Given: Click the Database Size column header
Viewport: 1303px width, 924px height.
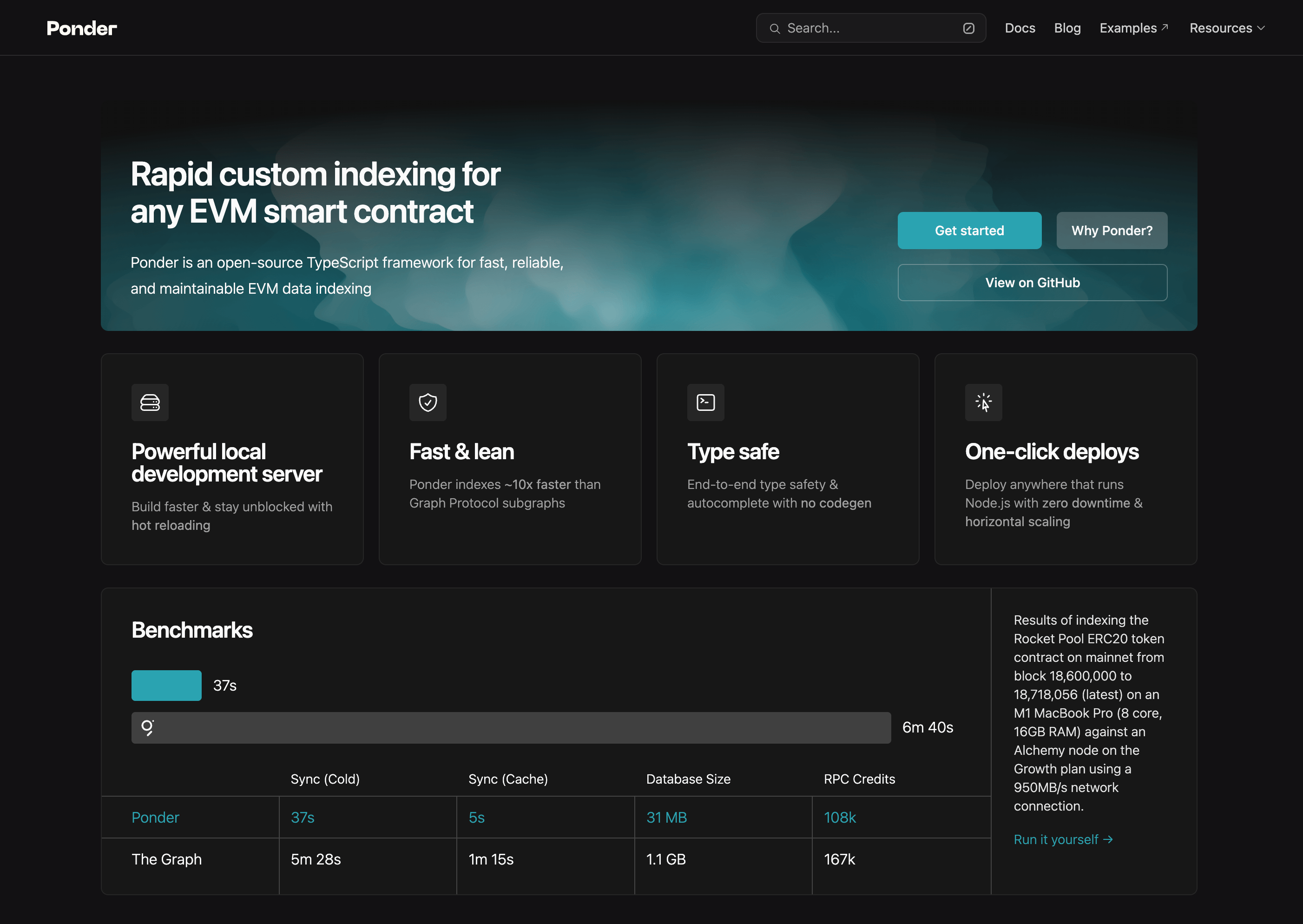Looking at the screenshot, I should [x=688, y=779].
